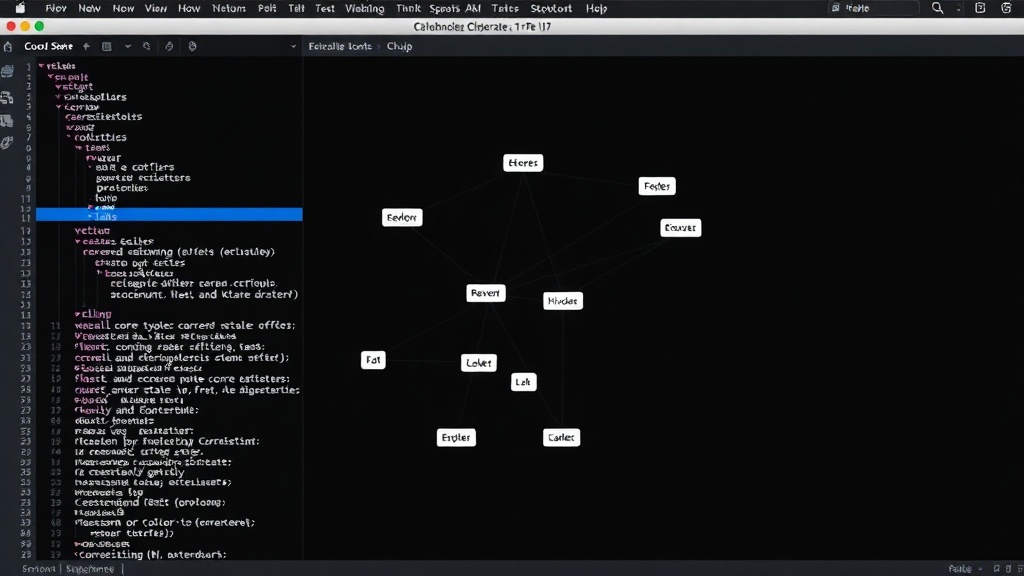Image resolution: width=1024 pixels, height=576 pixels.
Task: Click the rightmost circular menu bar icon
Action: (1006, 8)
